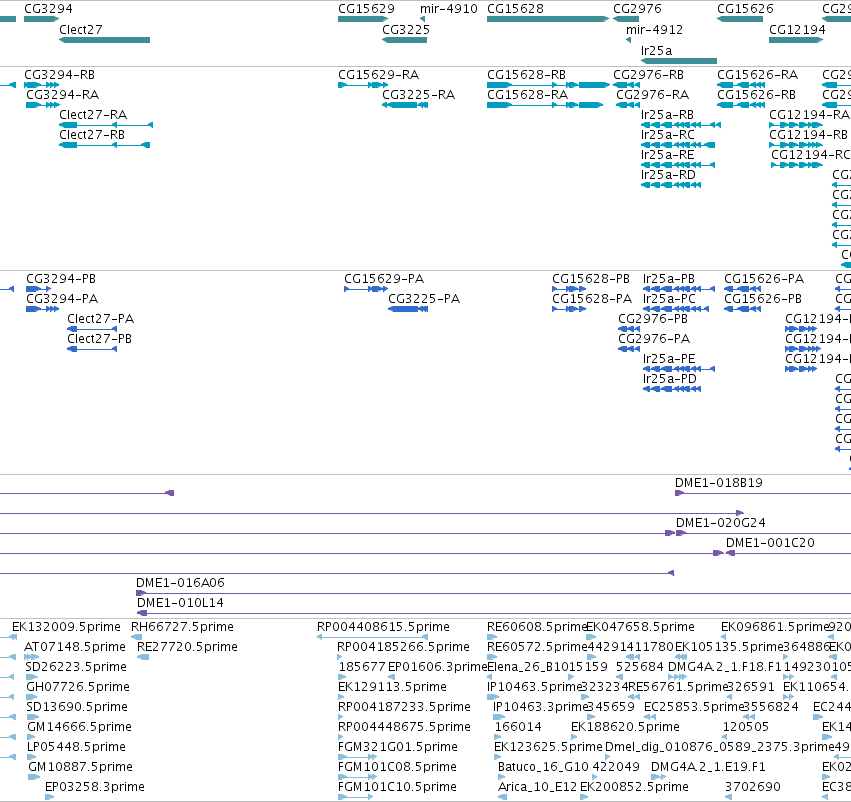Click the CG2976-RA transcript label
The image size is (851, 802).
pos(652,95)
